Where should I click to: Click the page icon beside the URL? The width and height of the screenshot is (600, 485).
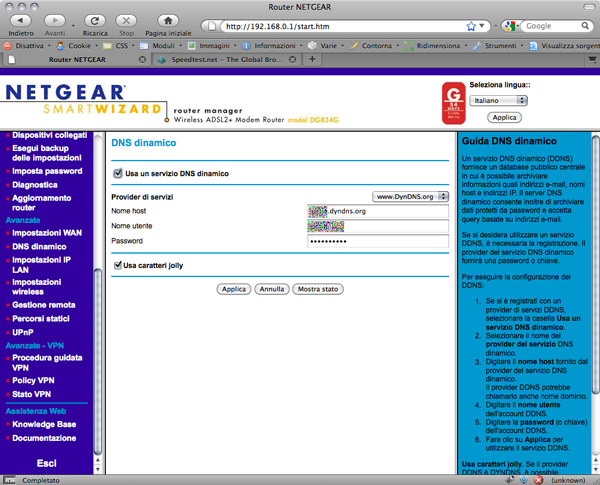coord(211,26)
